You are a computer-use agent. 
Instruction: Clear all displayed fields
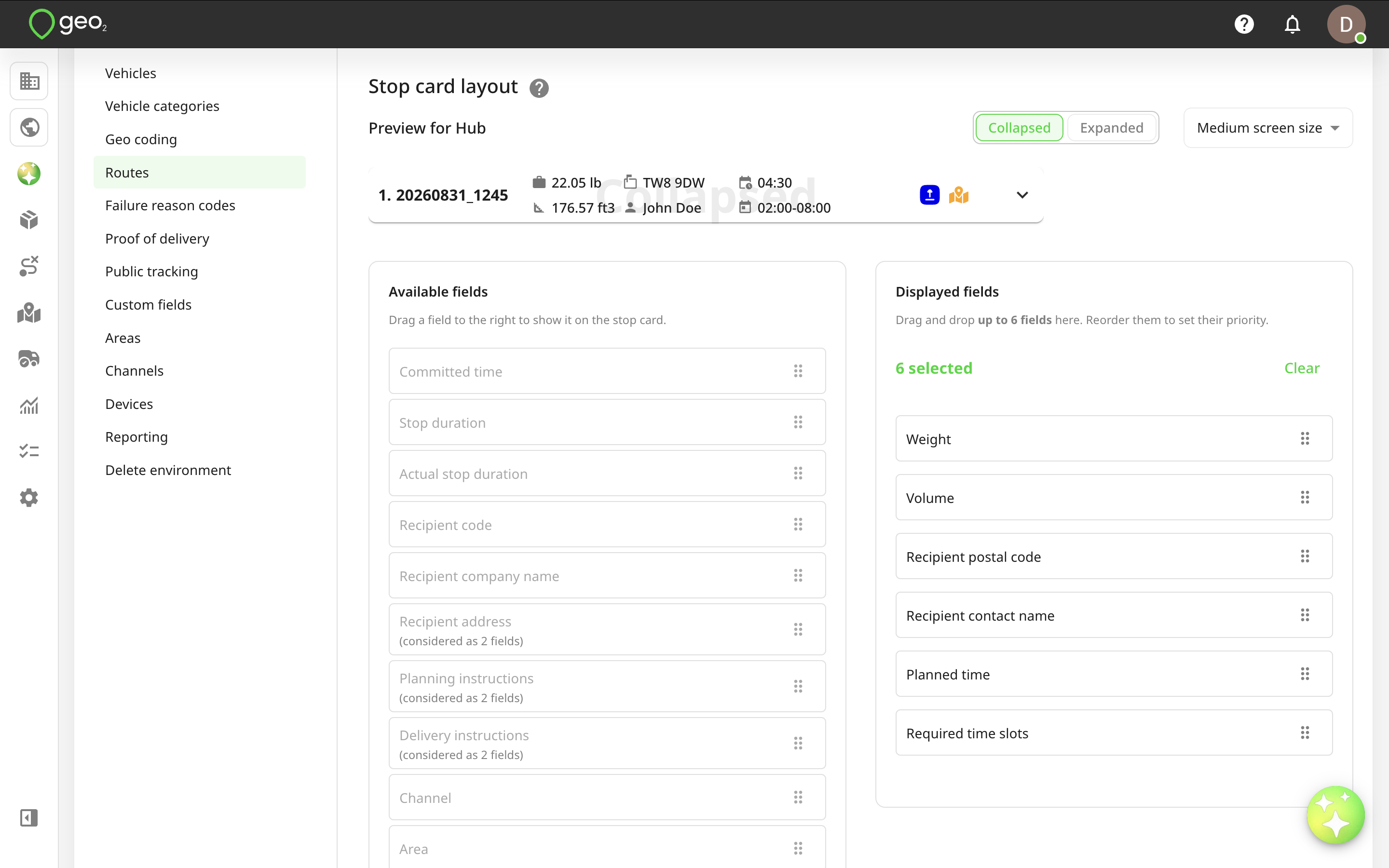tap(1302, 368)
